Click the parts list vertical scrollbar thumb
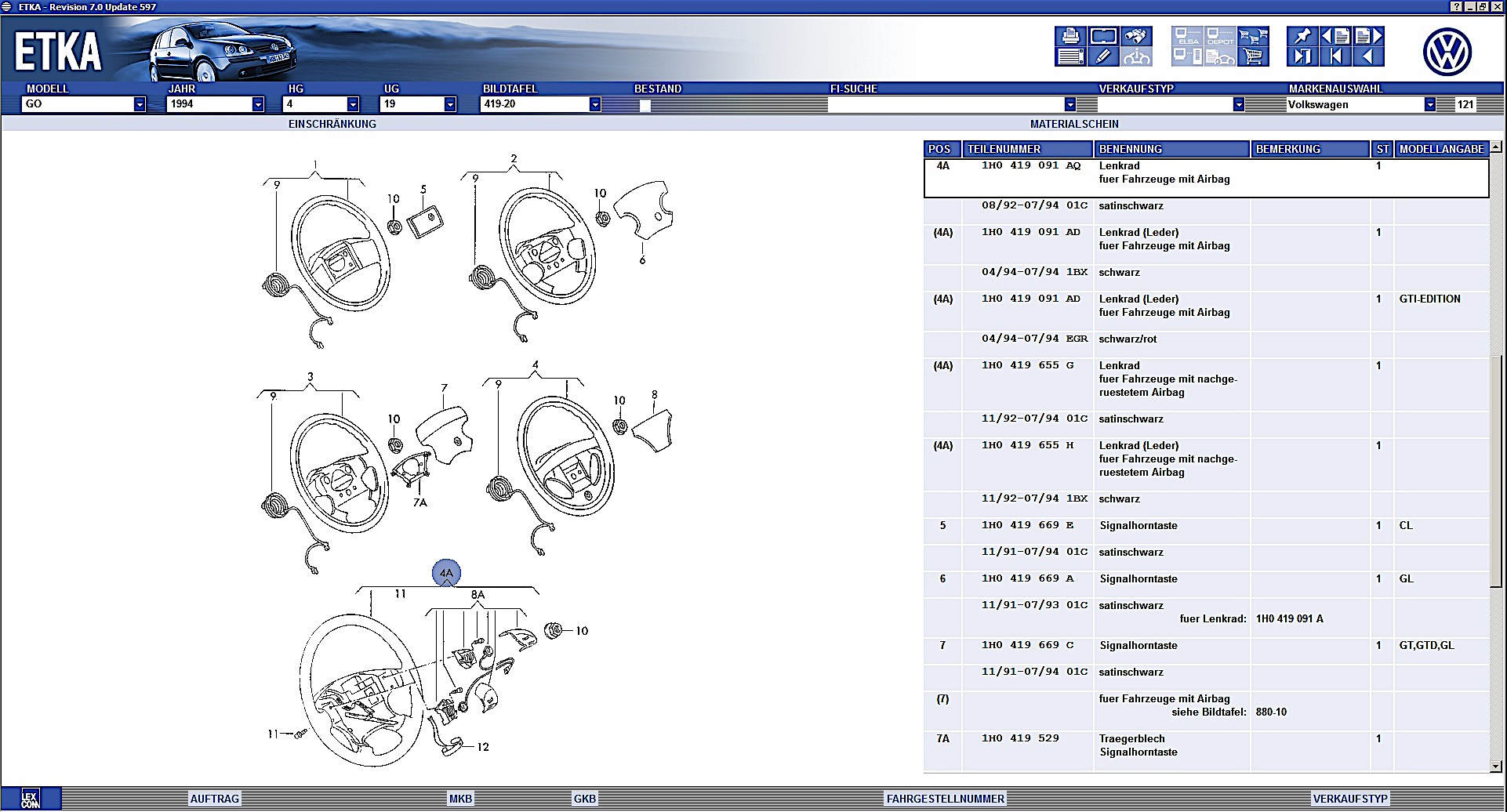Screen dimensions: 1507x812 tap(1496, 470)
